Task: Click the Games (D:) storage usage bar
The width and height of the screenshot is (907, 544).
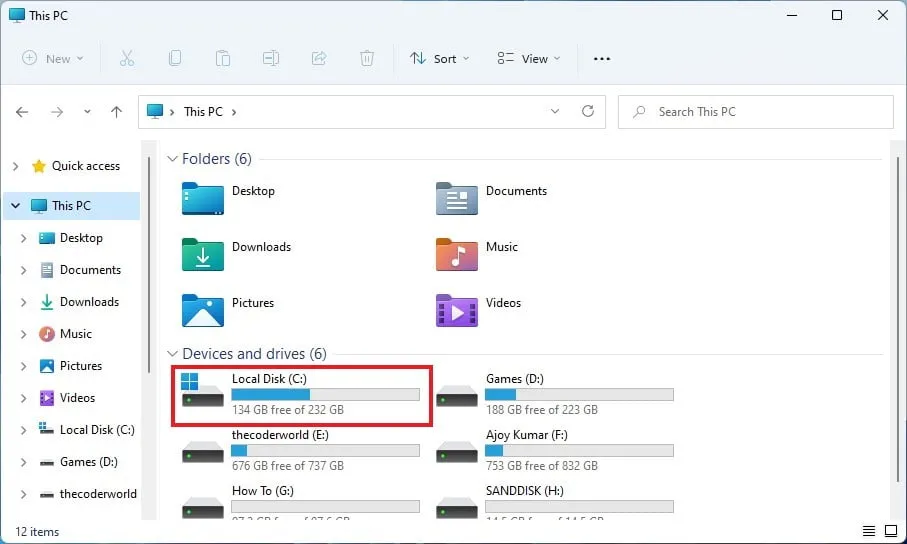Action: coord(579,395)
